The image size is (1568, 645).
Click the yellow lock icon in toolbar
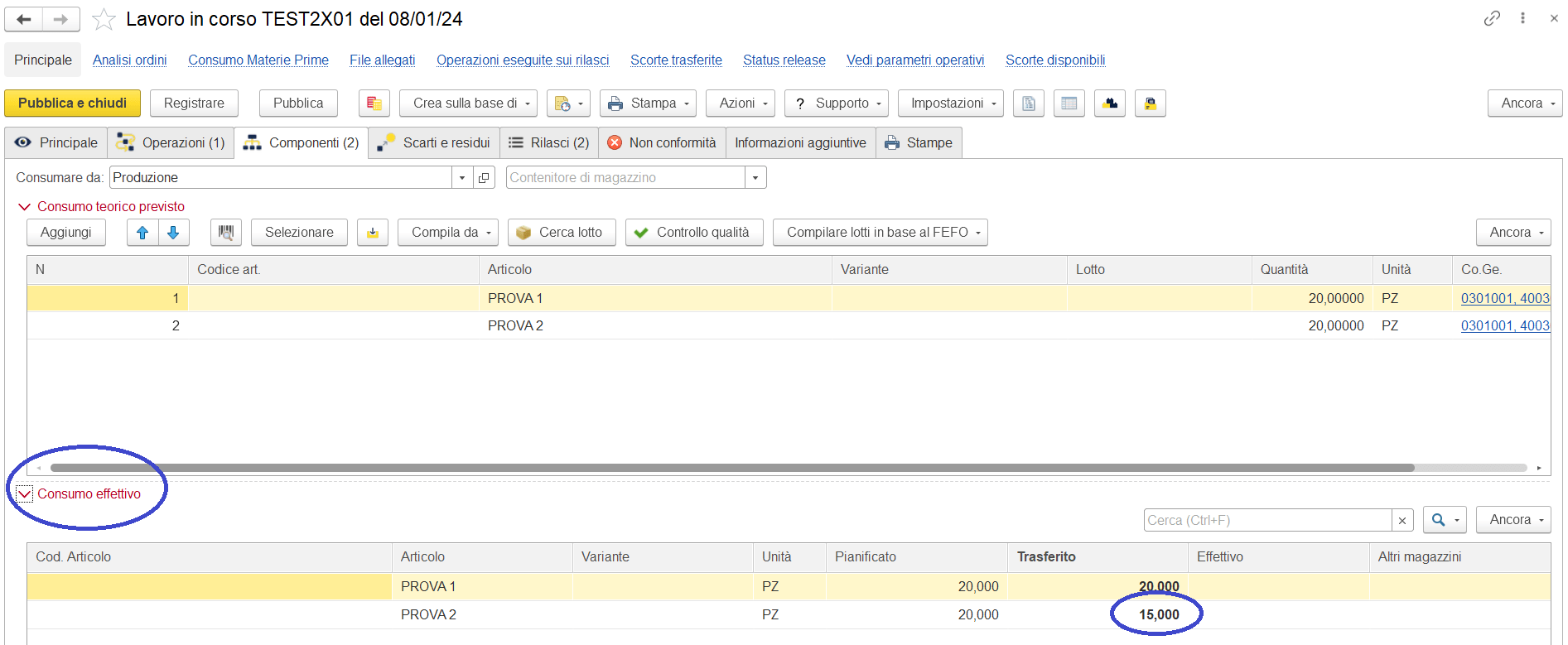point(1151,103)
